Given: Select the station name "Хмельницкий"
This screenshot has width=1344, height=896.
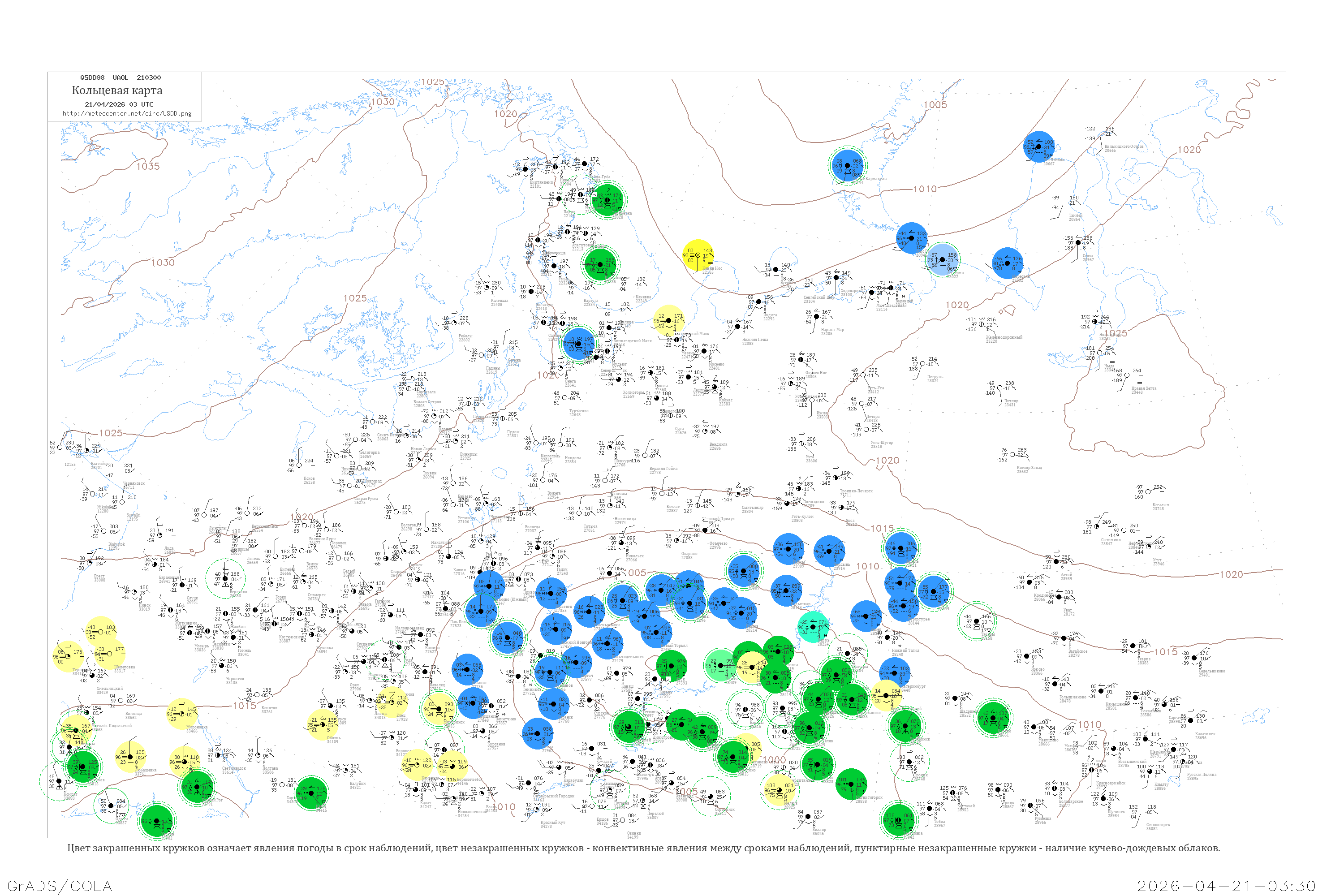Looking at the screenshot, I should (109, 689).
